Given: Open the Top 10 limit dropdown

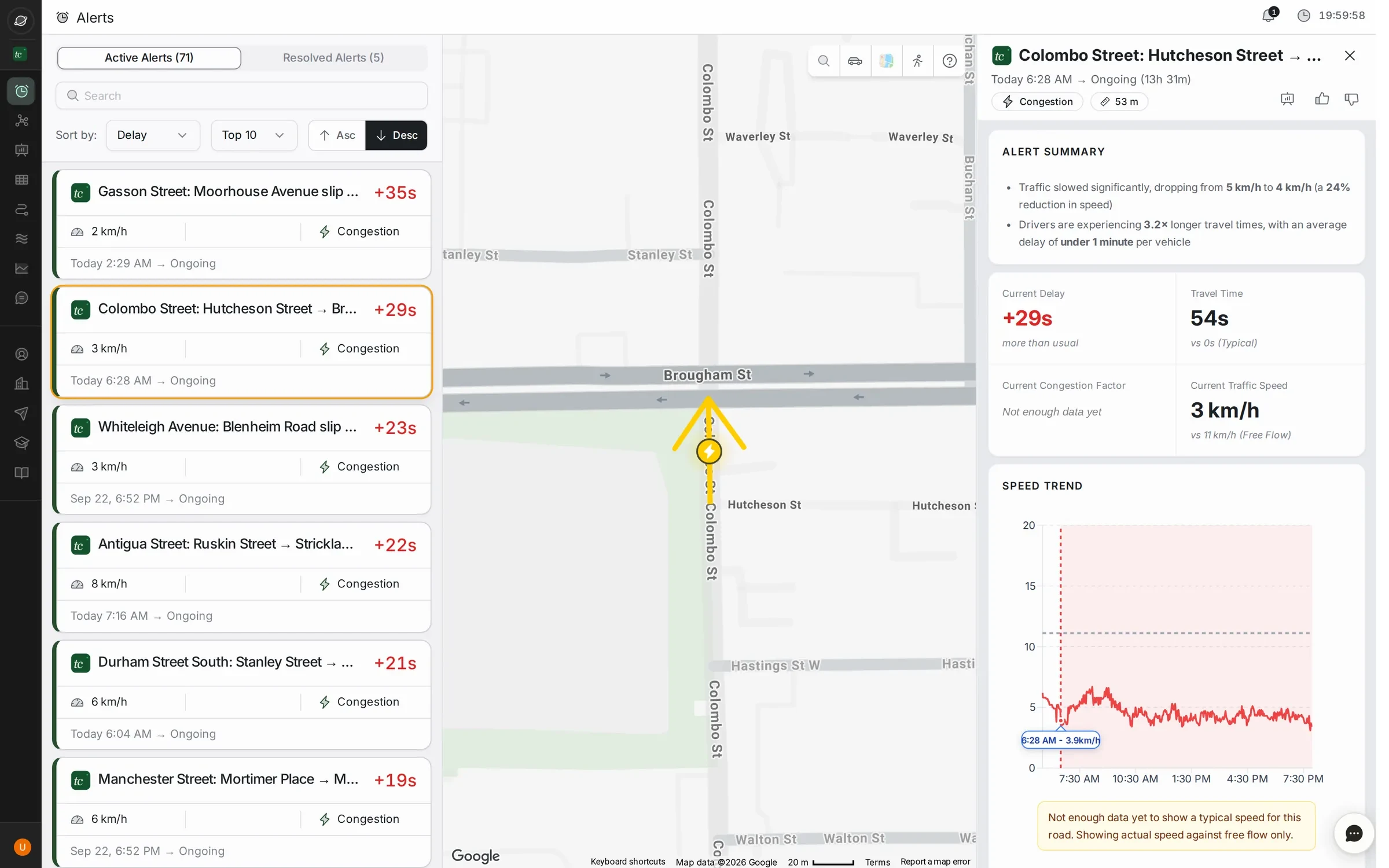Looking at the screenshot, I should click(x=253, y=135).
